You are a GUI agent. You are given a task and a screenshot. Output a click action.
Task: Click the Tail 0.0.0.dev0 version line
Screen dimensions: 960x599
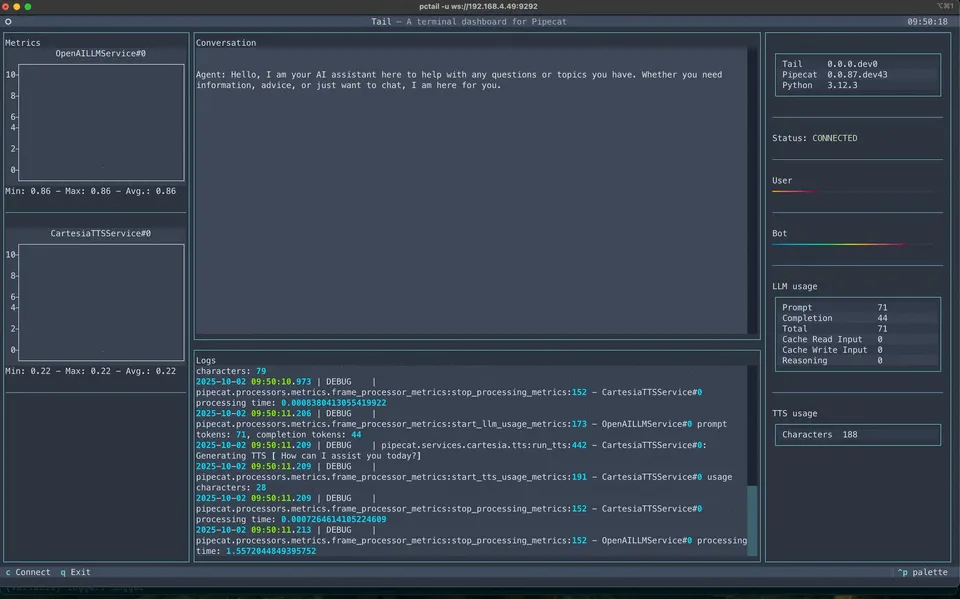coord(830,64)
